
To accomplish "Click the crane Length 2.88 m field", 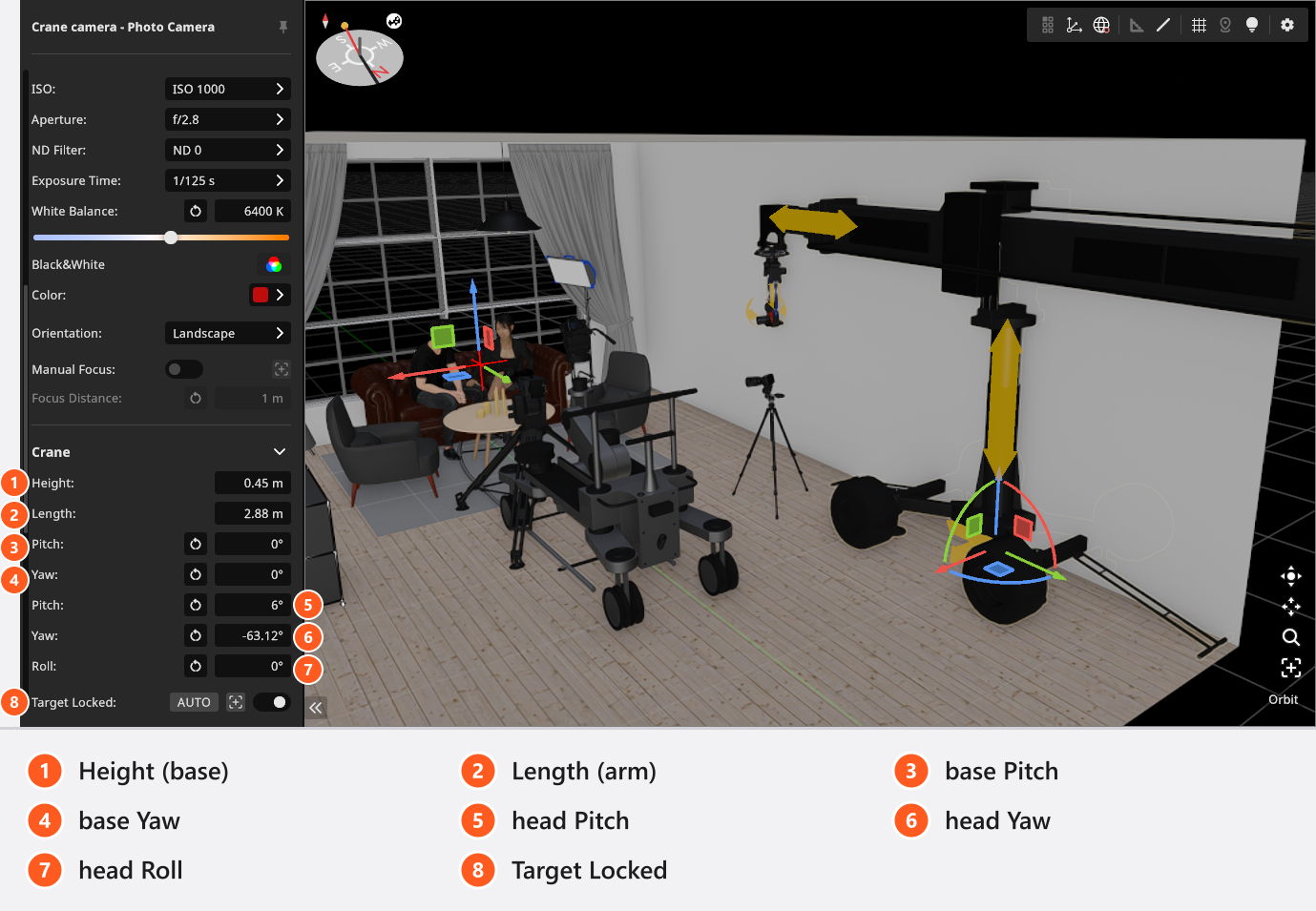I will [x=253, y=513].
